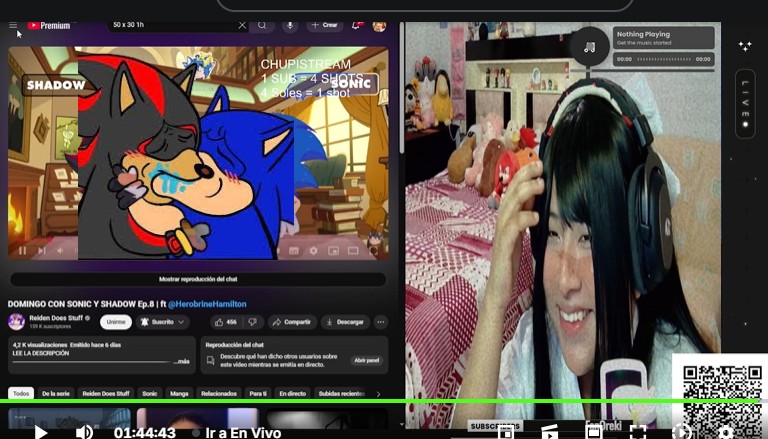Click the Reiden Does Stuff channel name
768x439 pixels.
click(x=56, y=318)
